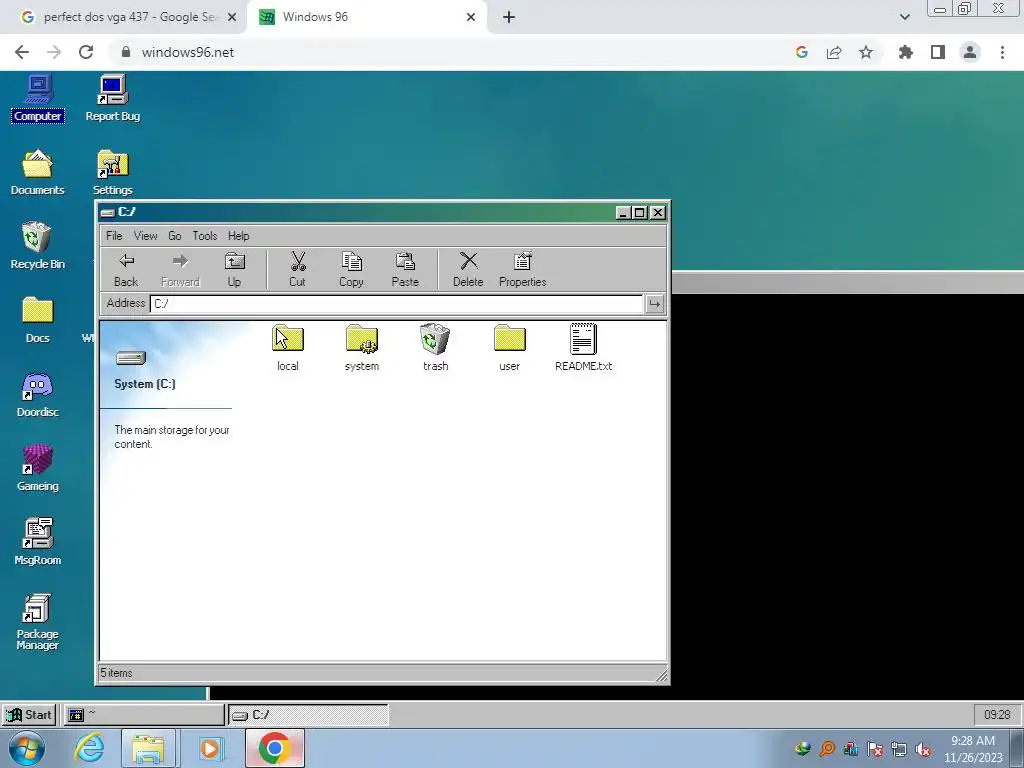Select the terminal ~ taskbar item
1024x768 pixels.
pyautogui.click(x=143, y=714)
